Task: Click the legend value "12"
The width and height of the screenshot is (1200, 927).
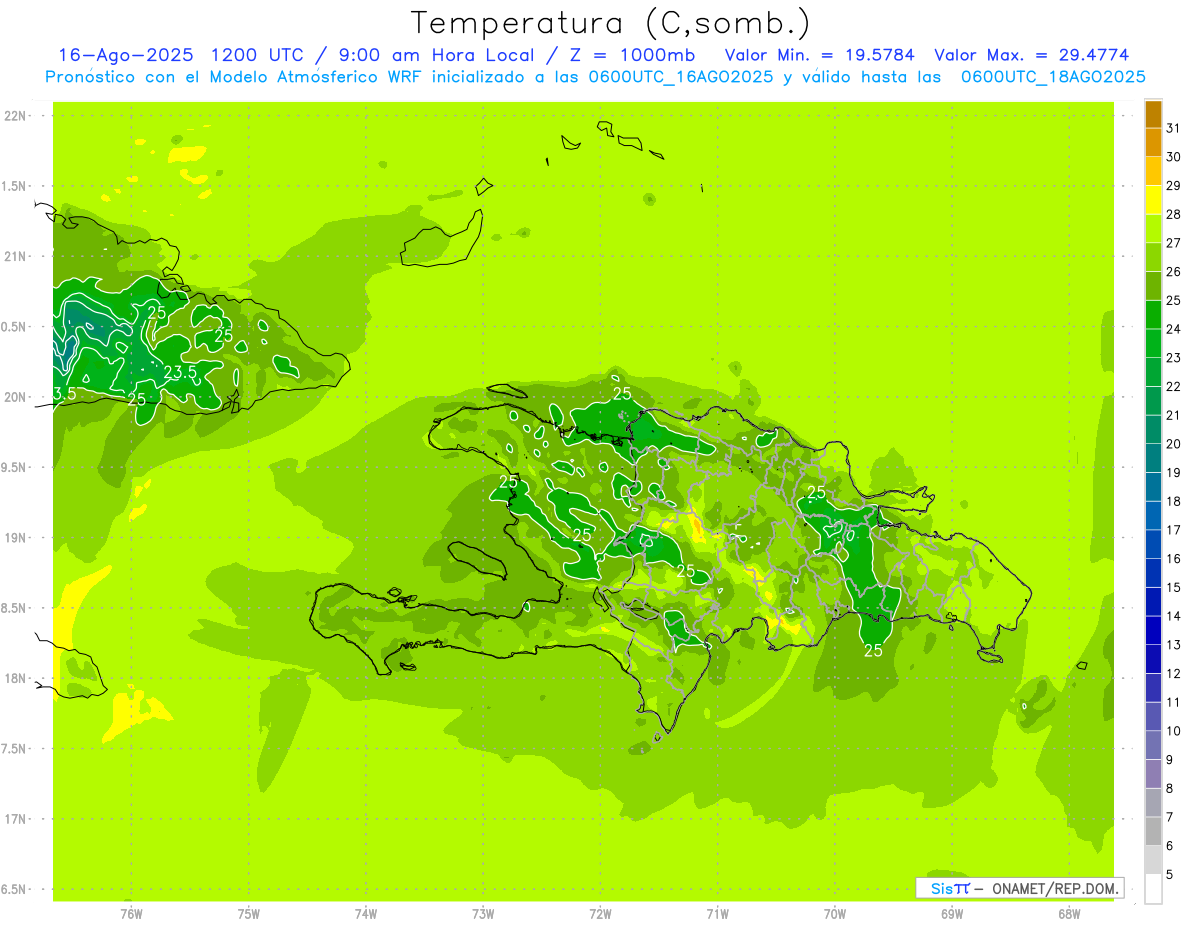Action: click(x=1174, y=674)
